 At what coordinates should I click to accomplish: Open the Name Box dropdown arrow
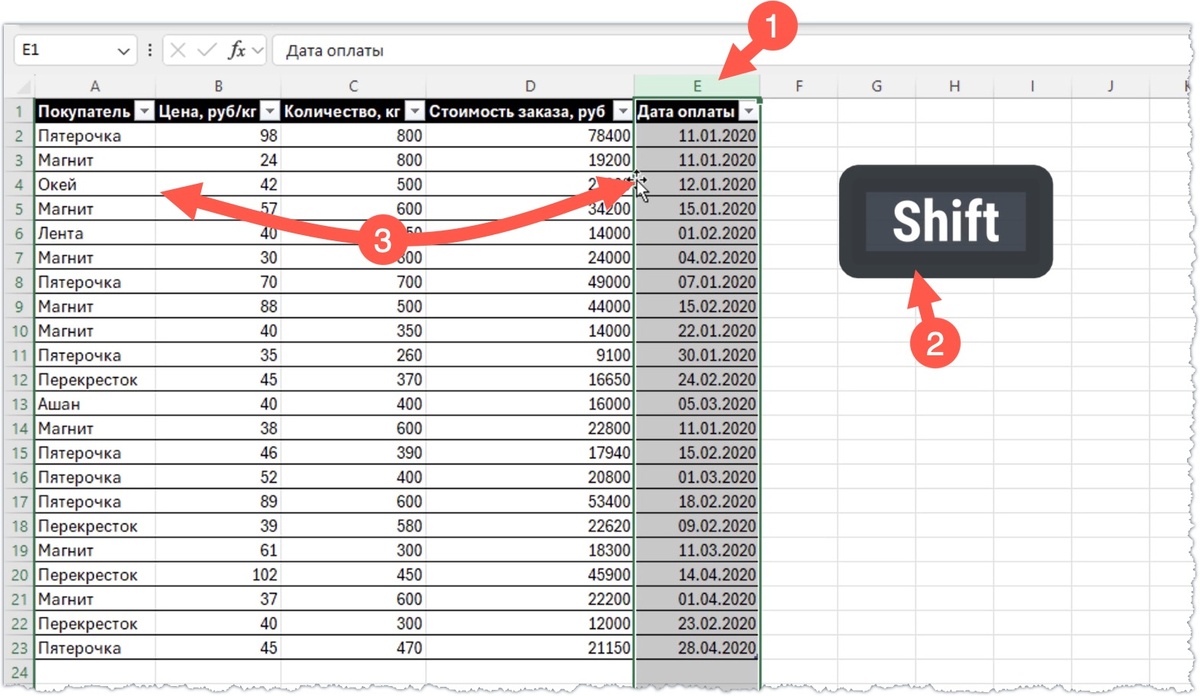tap(124, 51)
